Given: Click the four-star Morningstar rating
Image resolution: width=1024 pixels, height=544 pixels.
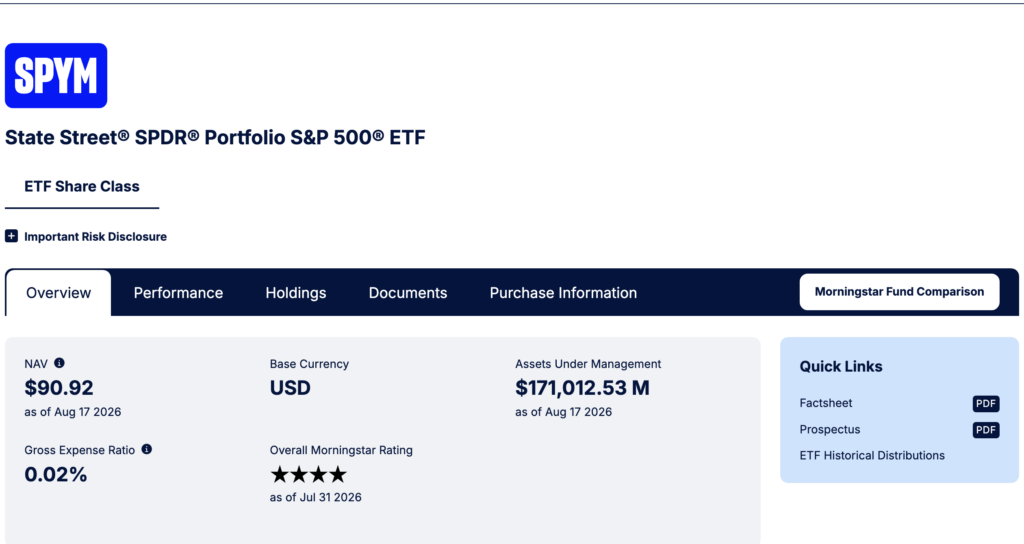Looking at the screenshot, I should (x=308, y=474).
